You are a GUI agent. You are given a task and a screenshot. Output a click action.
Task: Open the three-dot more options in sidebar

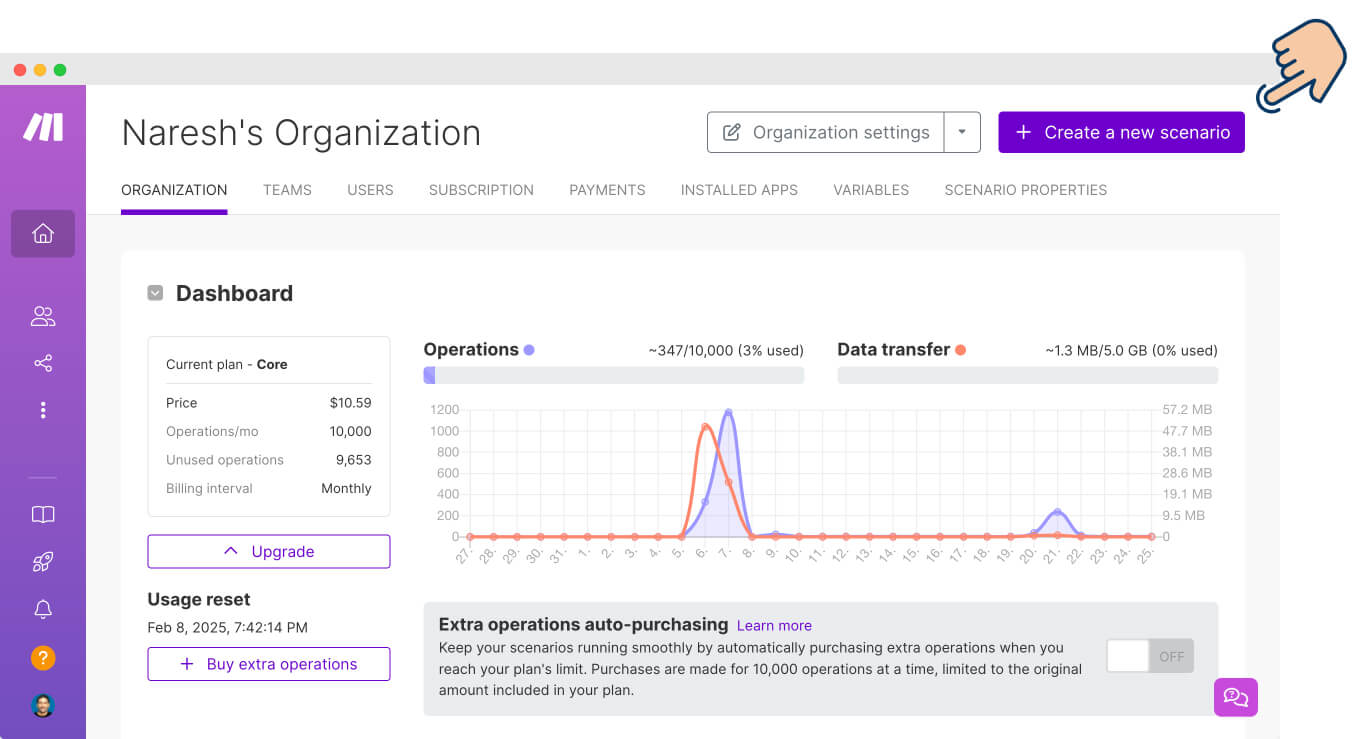[x=42, y=410]
